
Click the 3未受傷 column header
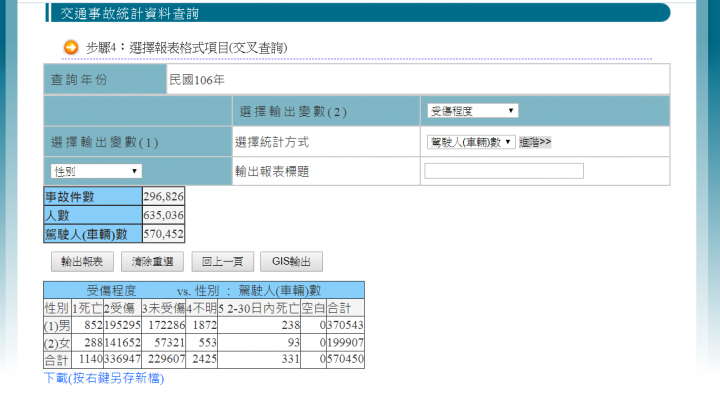[x=163, y=308]
